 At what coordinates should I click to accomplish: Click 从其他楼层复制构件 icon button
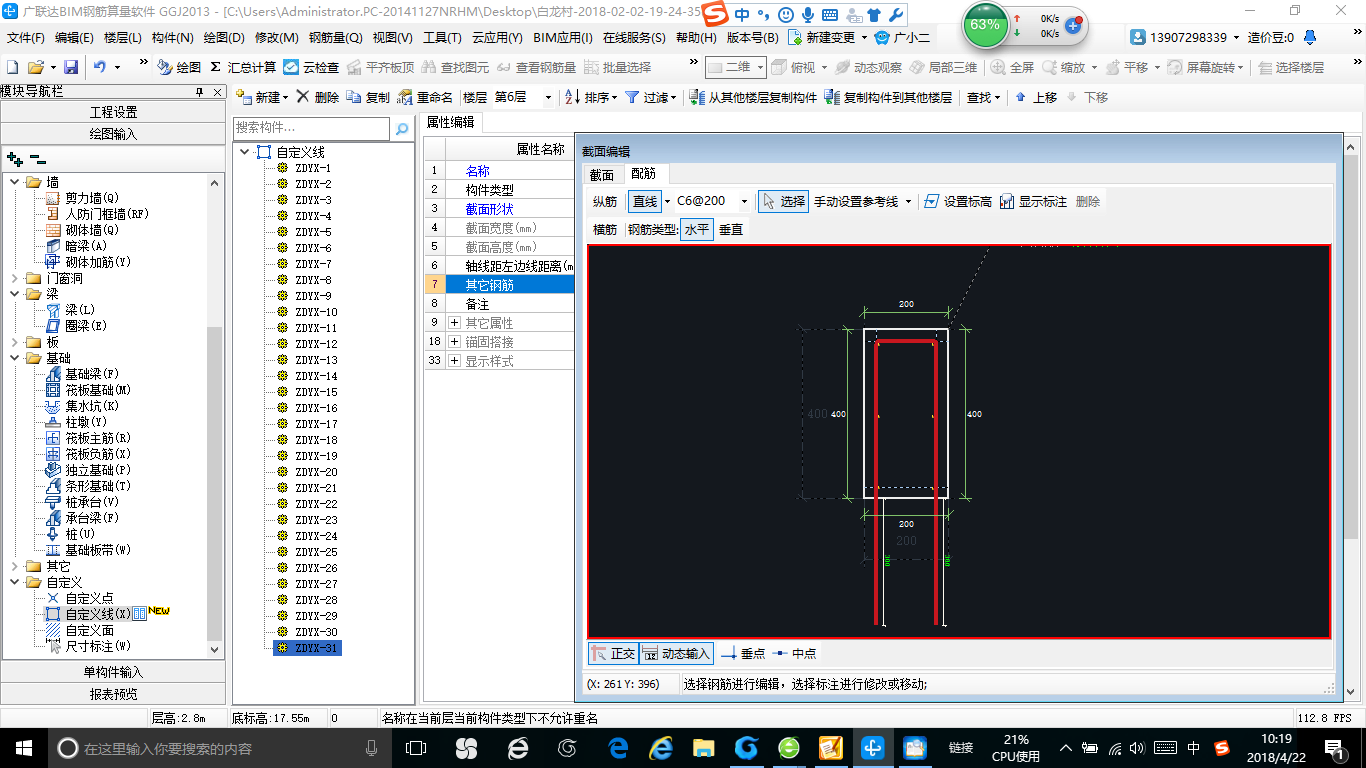coord(753,97)
